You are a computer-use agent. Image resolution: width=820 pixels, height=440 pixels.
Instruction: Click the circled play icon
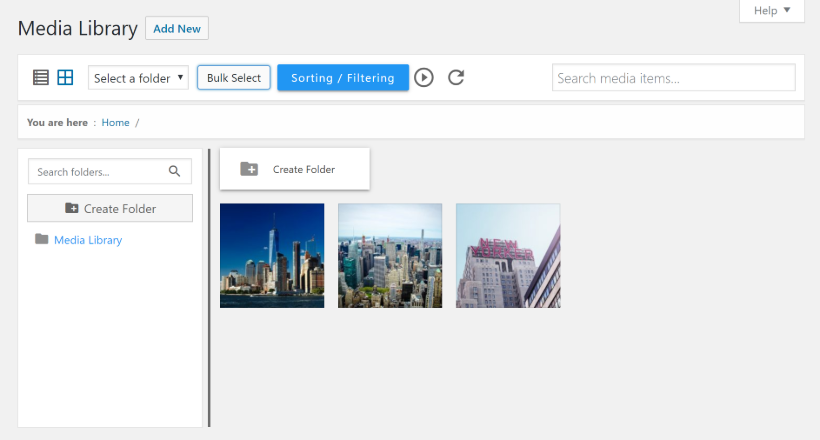coord(424,77)
